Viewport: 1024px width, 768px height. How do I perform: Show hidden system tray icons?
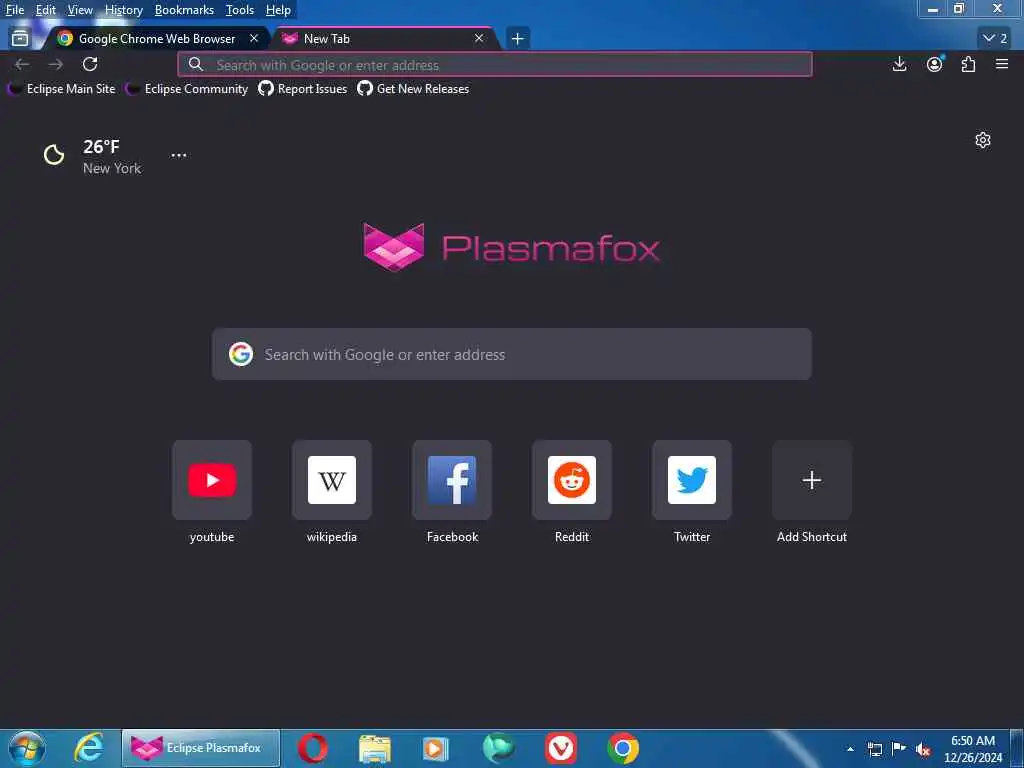[x=850, y=749]
